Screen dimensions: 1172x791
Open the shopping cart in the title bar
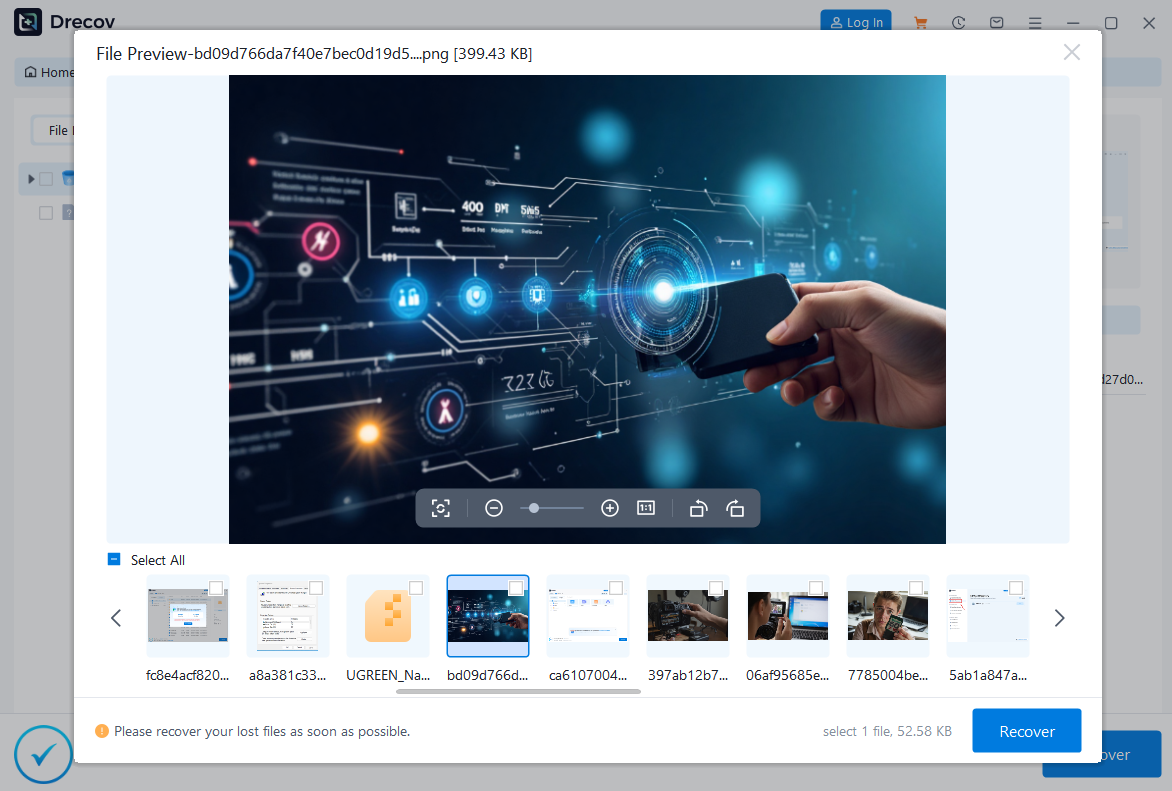click(x=920, y=22)
